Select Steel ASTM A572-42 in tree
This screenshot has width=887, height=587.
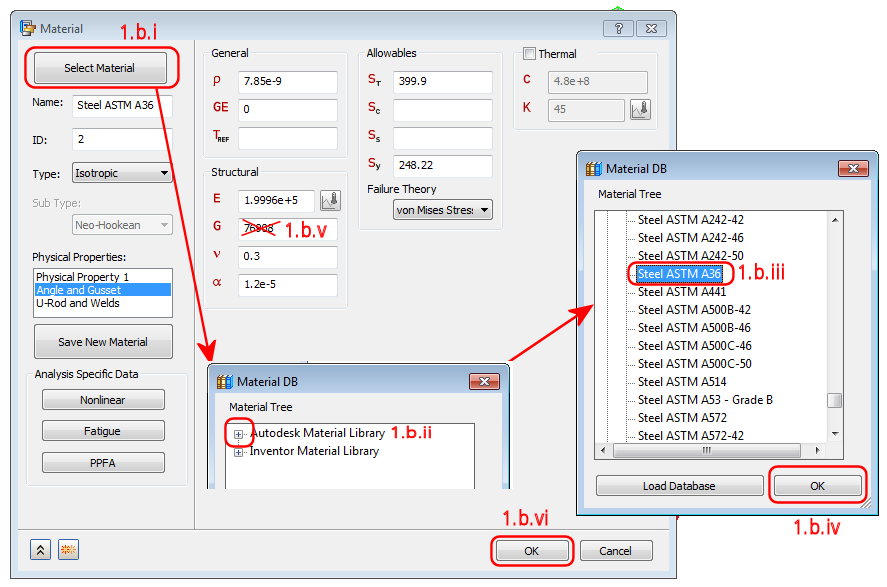pos(691,436)
